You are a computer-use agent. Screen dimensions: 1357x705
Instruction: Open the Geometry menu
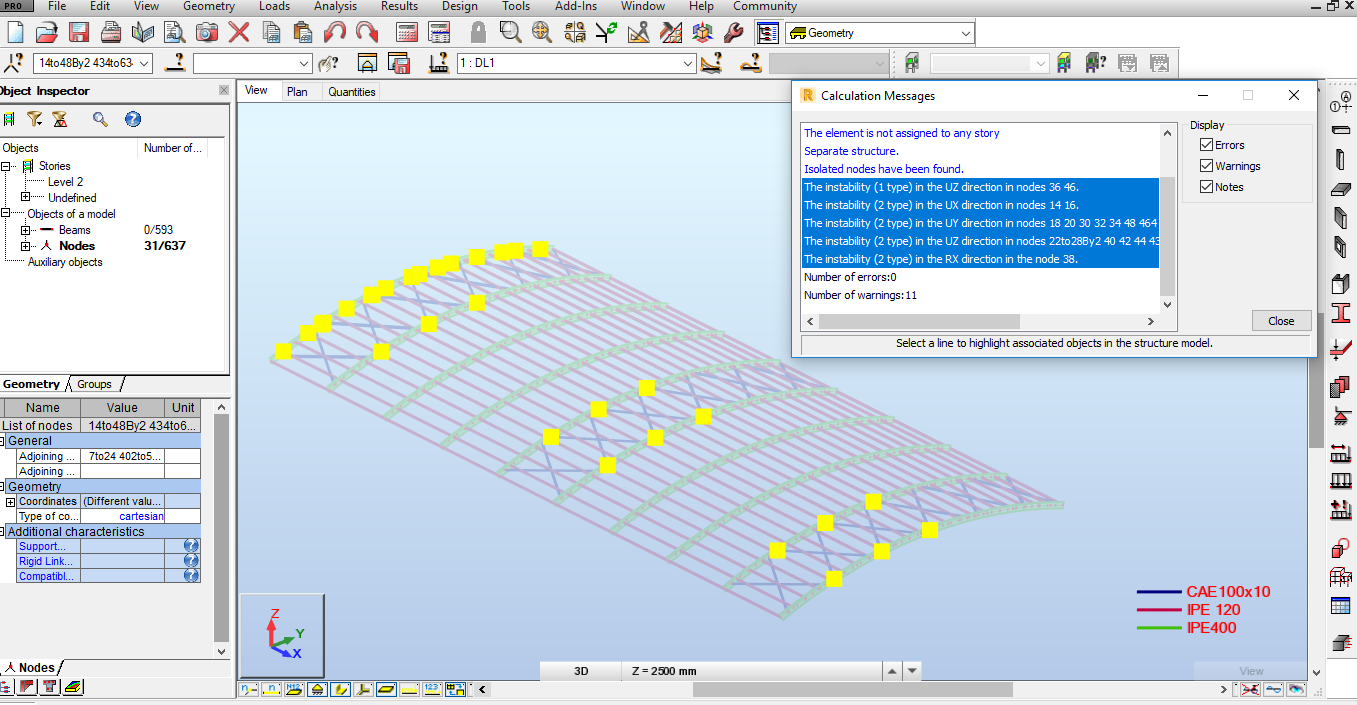click(208, 6)
